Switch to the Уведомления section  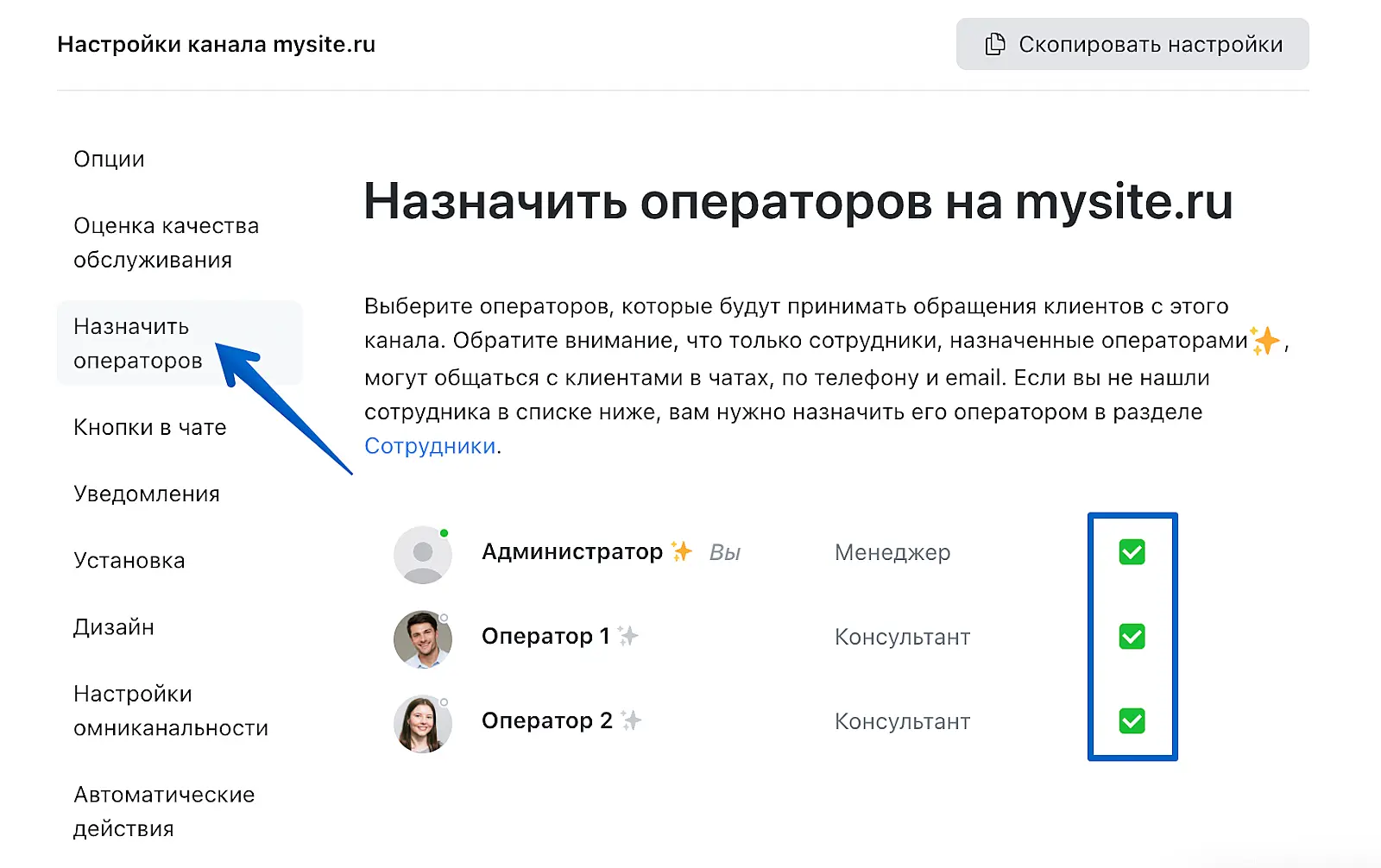click(x=147, y=494)
